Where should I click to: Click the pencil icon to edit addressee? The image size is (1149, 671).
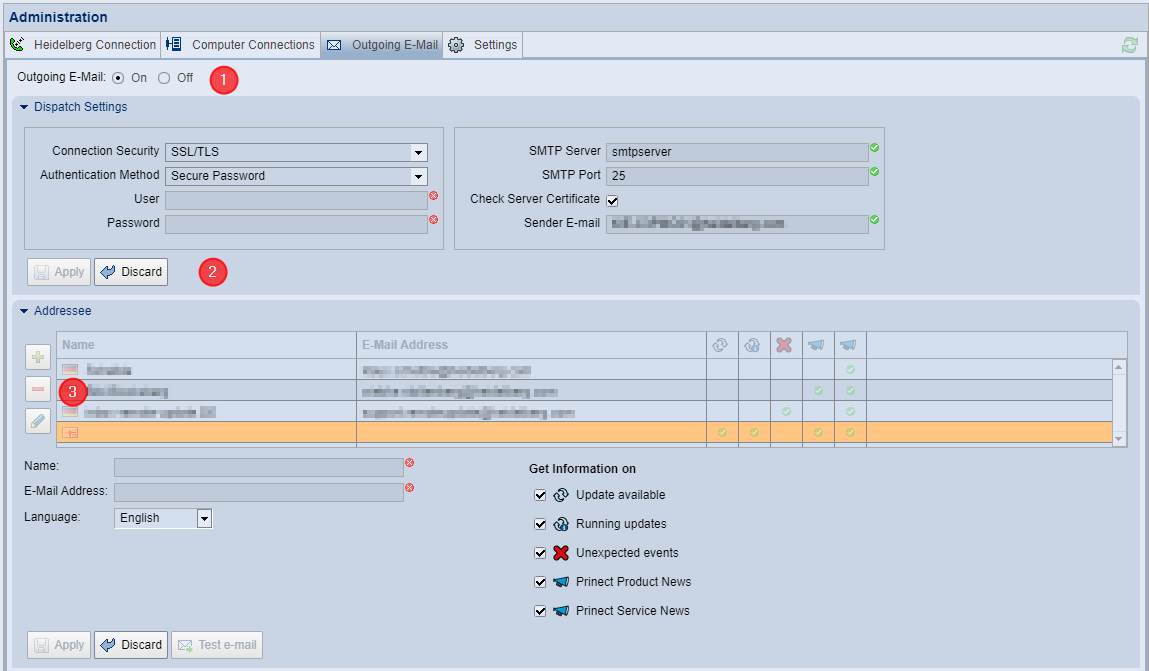38,421
